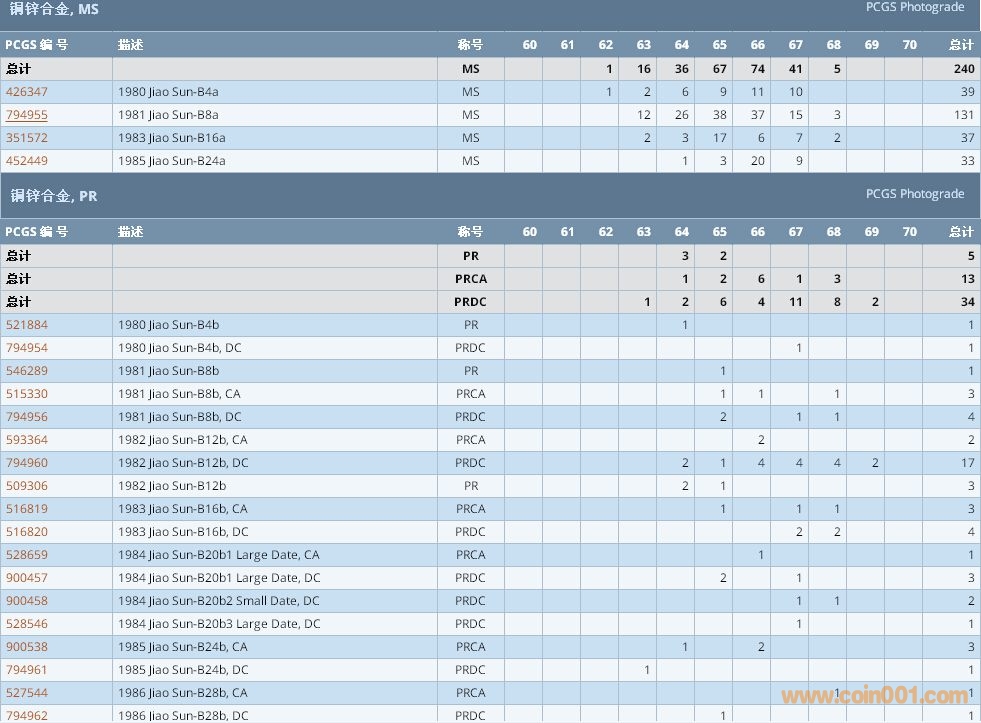Click PCGS number 509306
981x723 pixels.
pos(27,486)
